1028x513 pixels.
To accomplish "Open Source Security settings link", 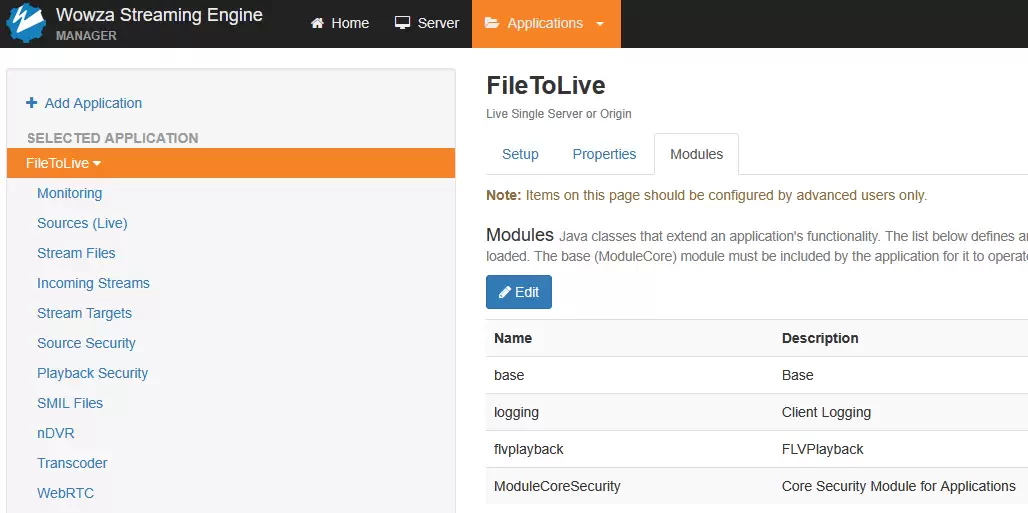I will click(x=87, y=343).
